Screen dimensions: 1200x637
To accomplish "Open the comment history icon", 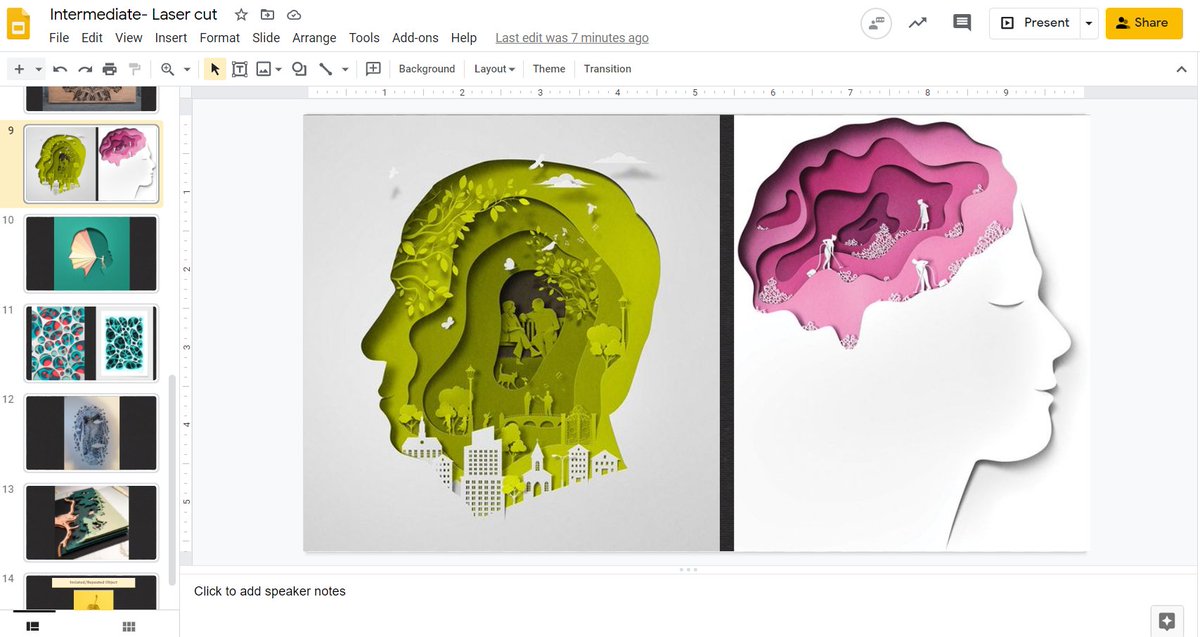I will coord(962,23).
